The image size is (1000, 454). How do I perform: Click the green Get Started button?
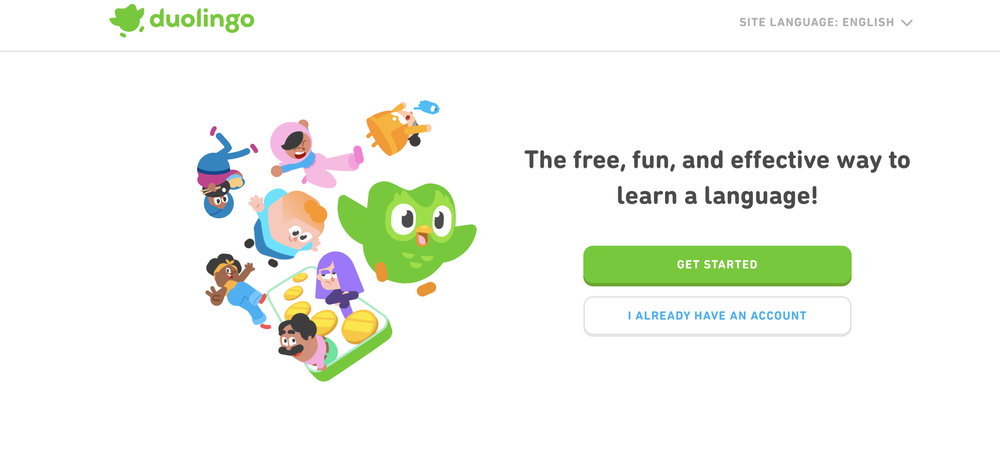click(717, 265)
